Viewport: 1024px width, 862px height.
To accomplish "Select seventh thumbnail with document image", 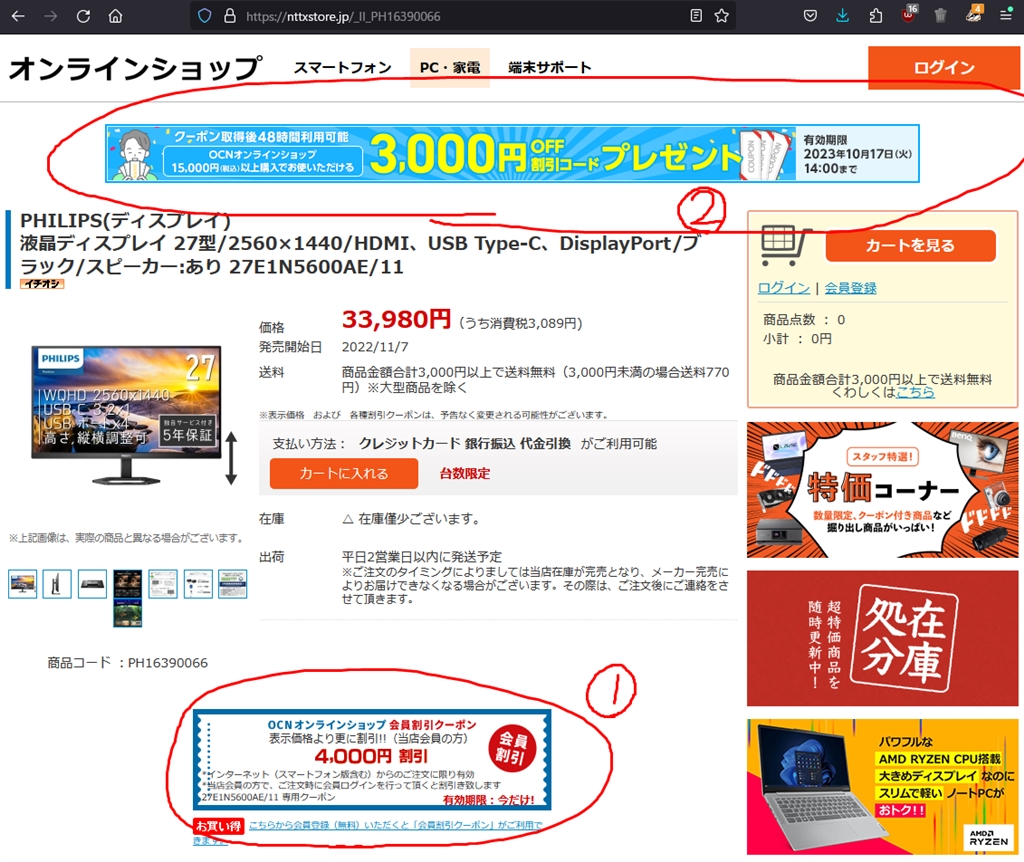I will [232, 584].
